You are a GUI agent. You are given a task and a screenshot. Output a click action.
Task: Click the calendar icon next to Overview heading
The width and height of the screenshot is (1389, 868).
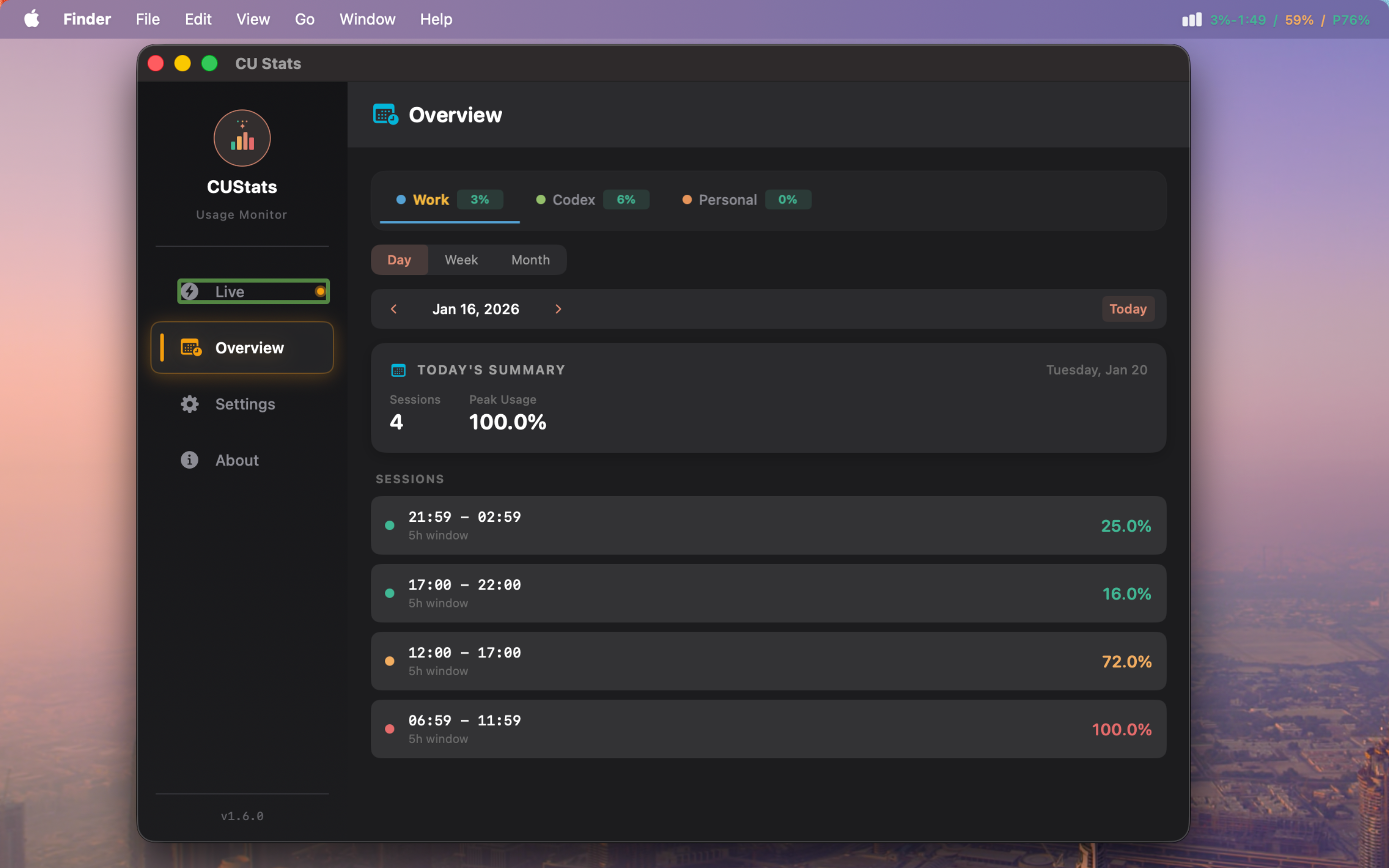tap(384, 114)
